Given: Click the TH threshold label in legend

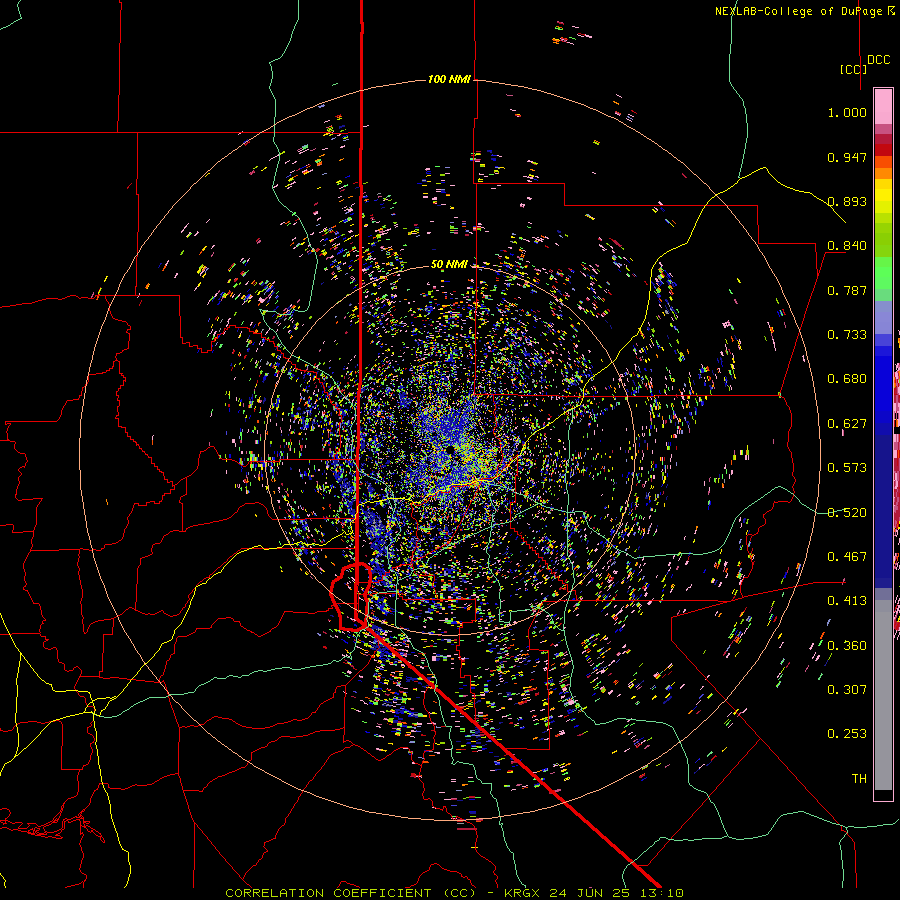Looking at the screenshot, I should point(859,779).
